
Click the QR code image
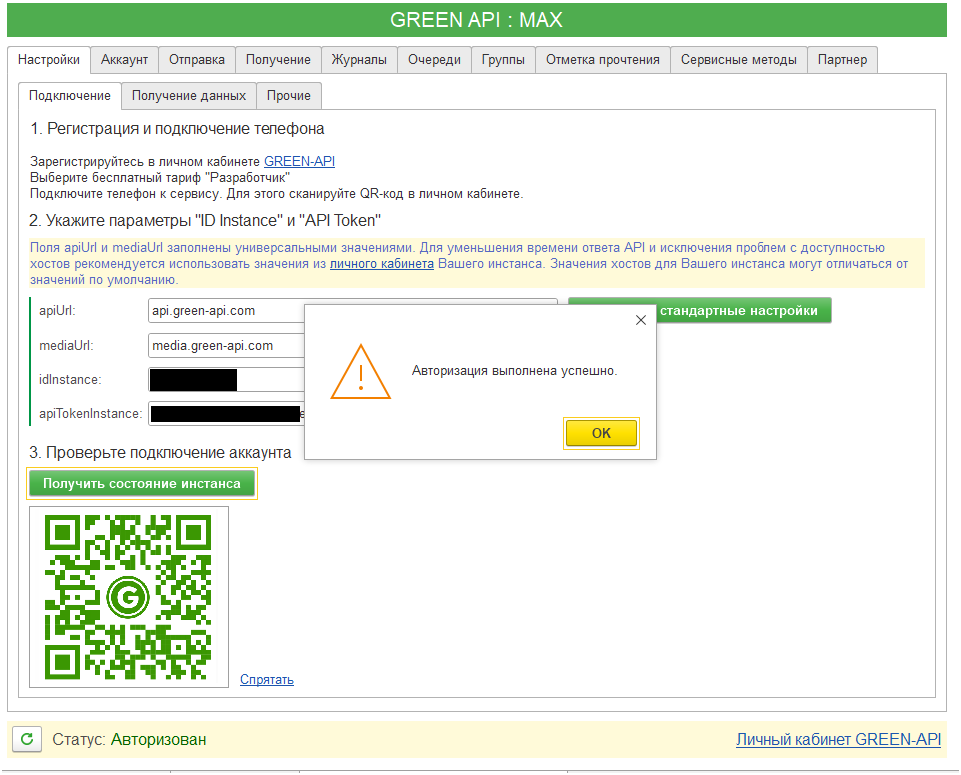129,597
